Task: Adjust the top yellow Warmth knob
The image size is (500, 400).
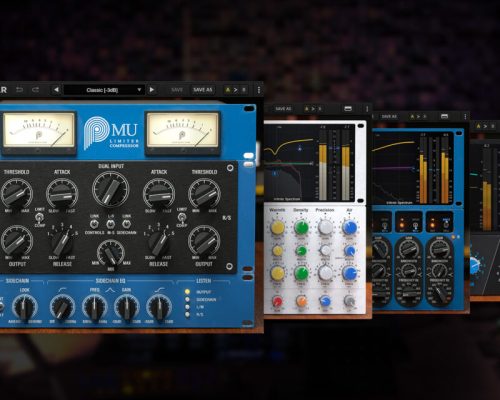Action: click(x=277, y=227)
